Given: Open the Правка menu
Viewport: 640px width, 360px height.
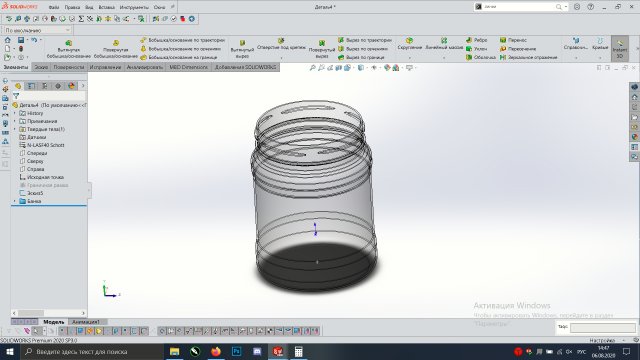Looking at the screenshot, I should tap(72, 7).
